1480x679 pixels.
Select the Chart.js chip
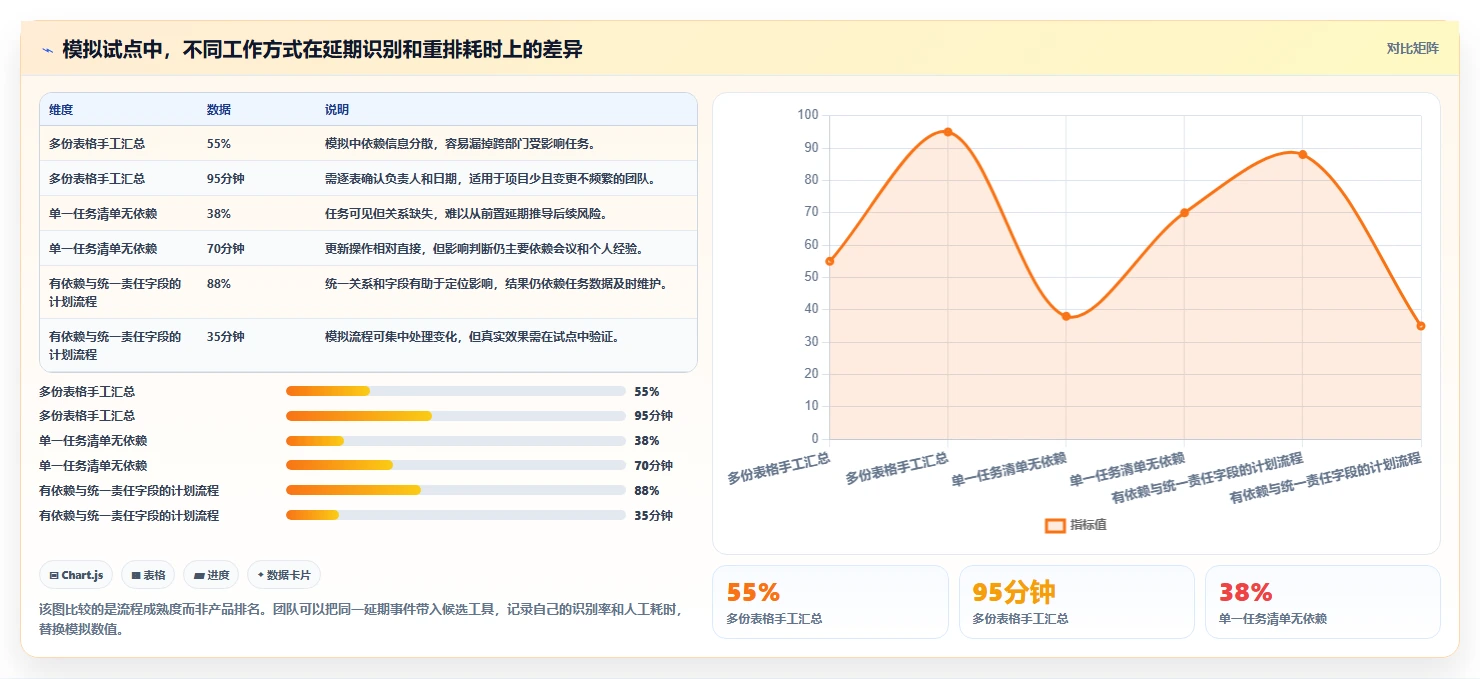[x=76, y=575]
